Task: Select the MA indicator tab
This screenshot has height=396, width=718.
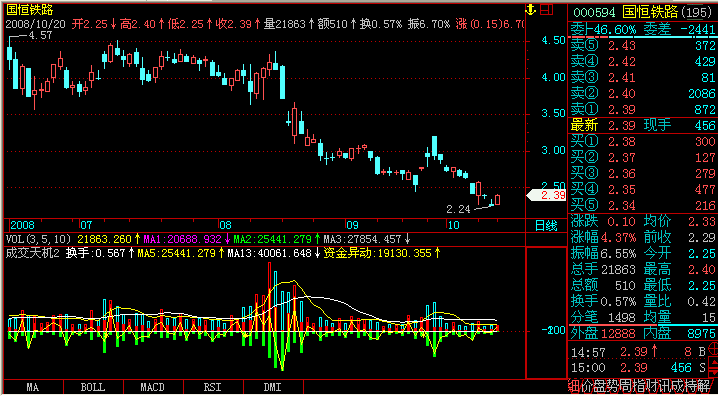Action: pos(33,387)
